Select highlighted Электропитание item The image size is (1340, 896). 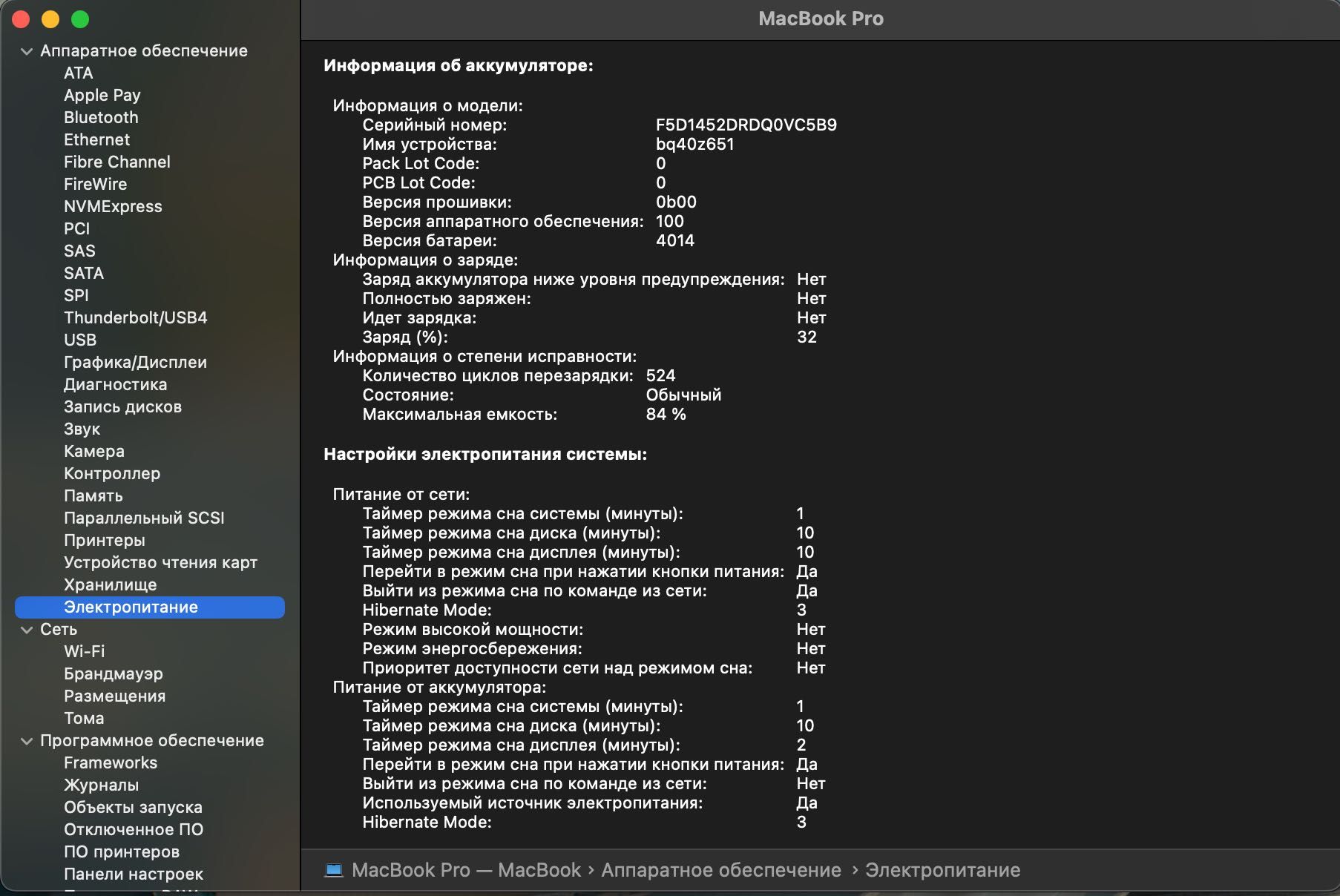click(x=150, y=607)
